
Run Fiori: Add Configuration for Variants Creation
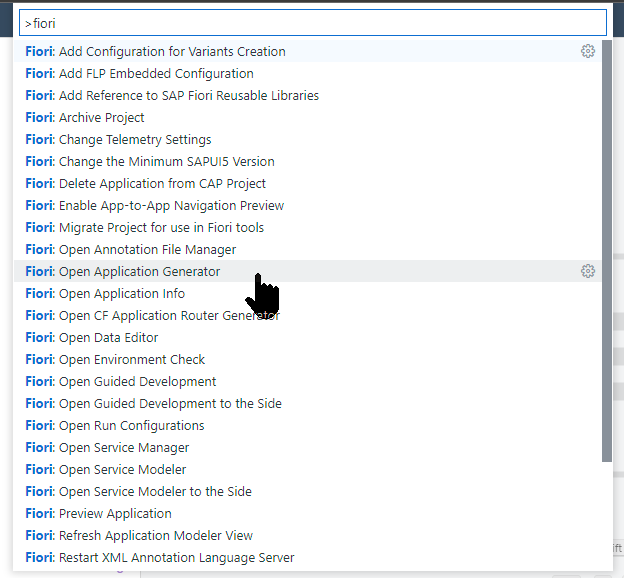pos(308,51)
